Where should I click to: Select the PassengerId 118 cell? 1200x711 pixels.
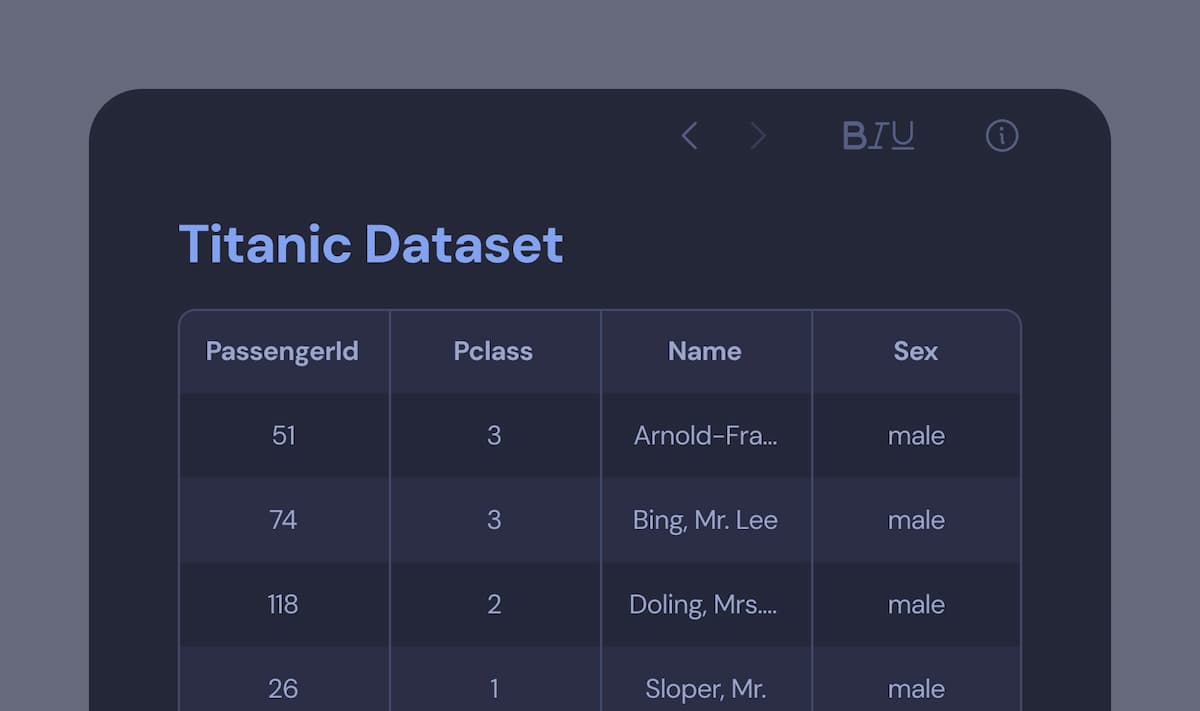pyautogui.click(x=284, y=605)
